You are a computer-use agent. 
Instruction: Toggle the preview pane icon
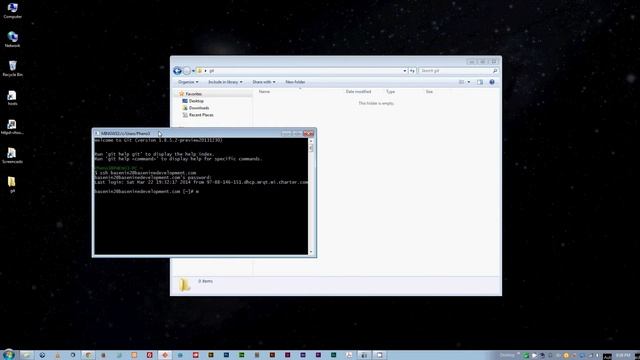480,82
